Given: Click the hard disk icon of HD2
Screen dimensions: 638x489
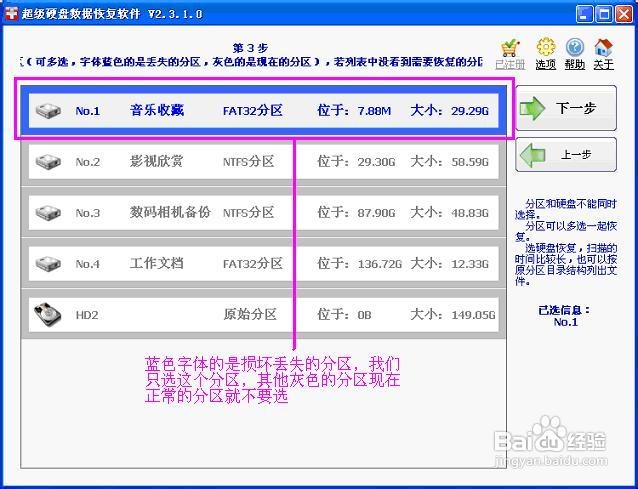Looking at the screenshot, I should 48,314.
